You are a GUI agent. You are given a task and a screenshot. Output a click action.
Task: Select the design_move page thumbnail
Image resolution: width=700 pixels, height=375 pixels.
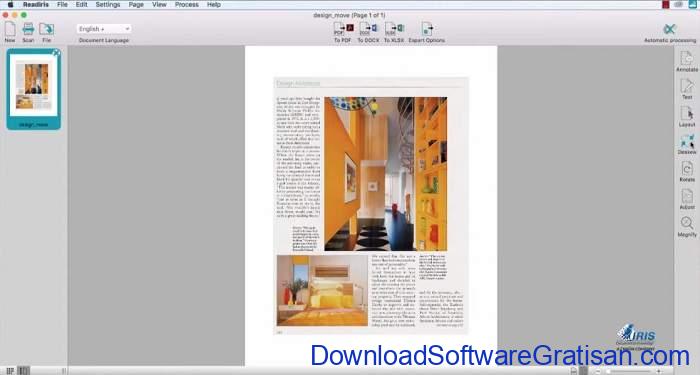[x=33, y=89]
